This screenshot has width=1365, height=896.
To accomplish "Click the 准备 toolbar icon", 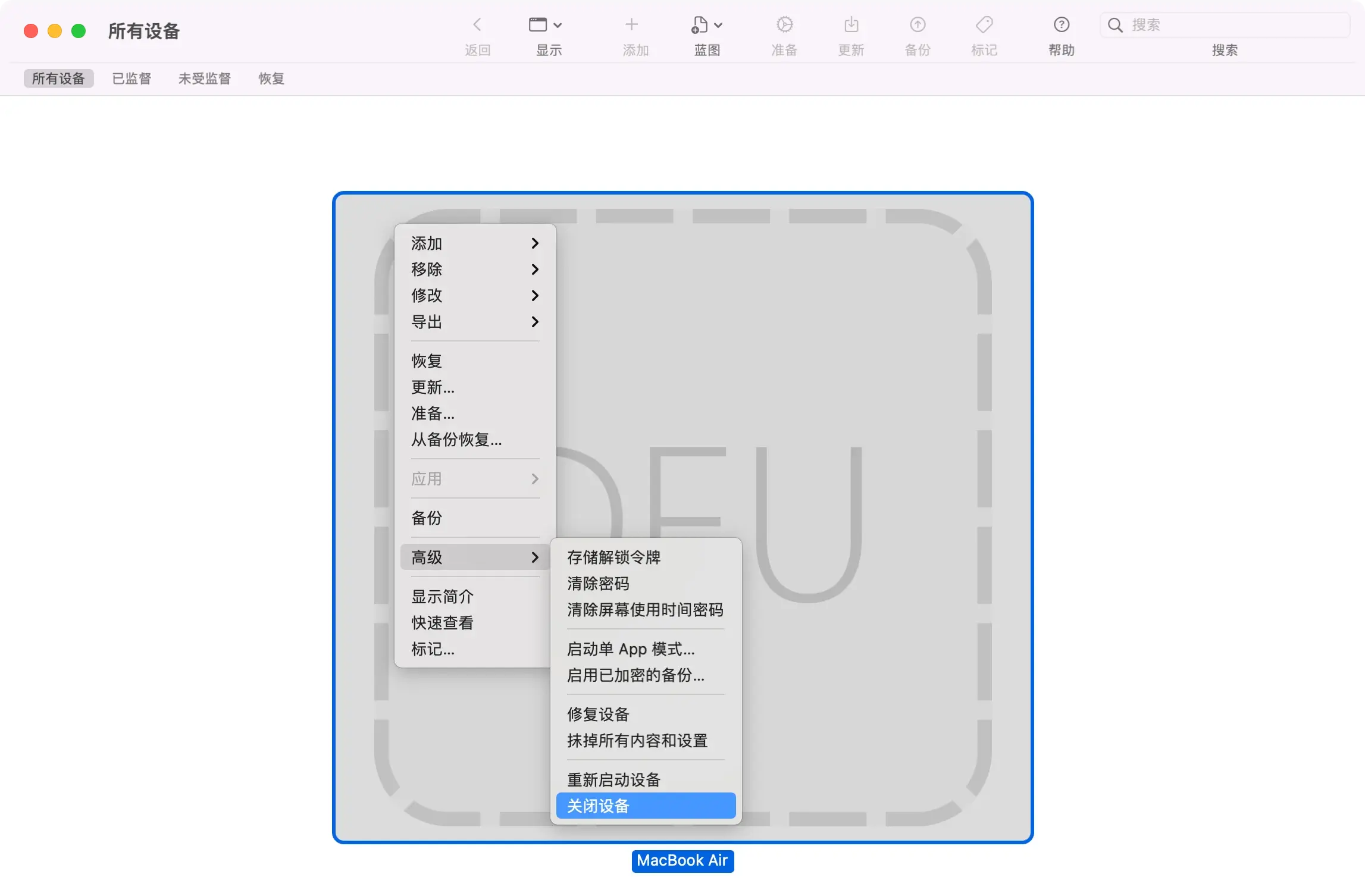I will click(784, 24).
